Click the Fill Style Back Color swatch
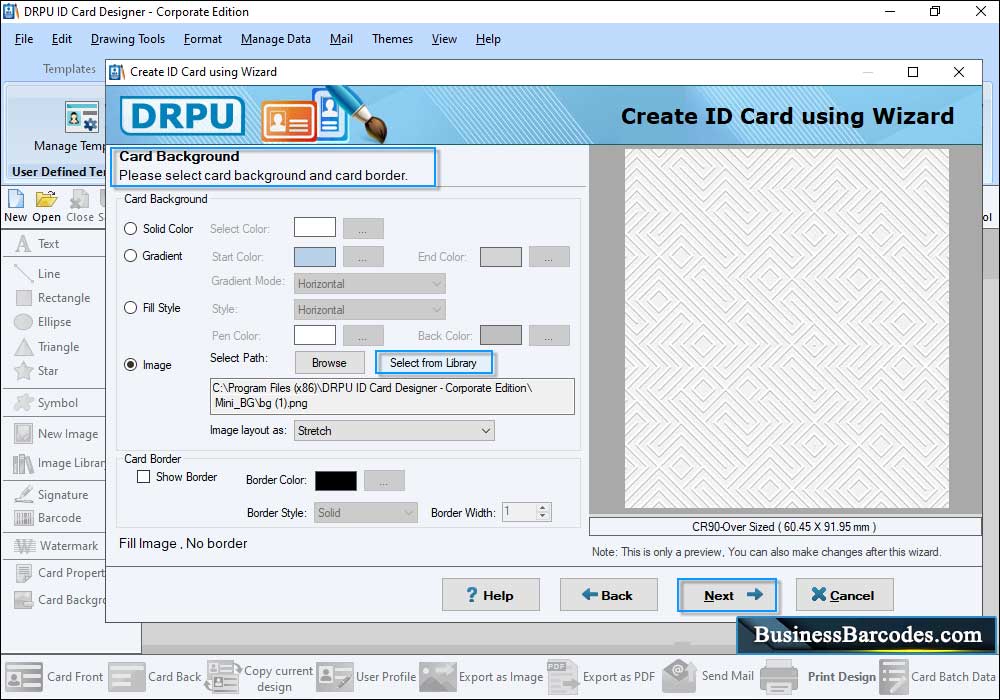 tap(501, 335)
